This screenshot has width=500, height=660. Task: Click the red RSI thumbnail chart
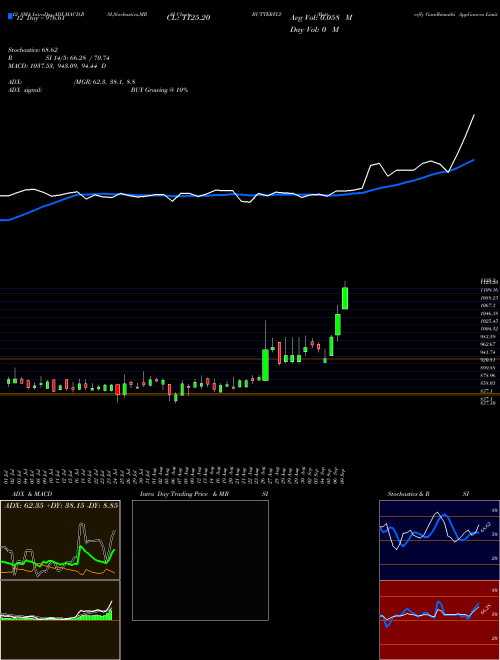tap(439, 620)
